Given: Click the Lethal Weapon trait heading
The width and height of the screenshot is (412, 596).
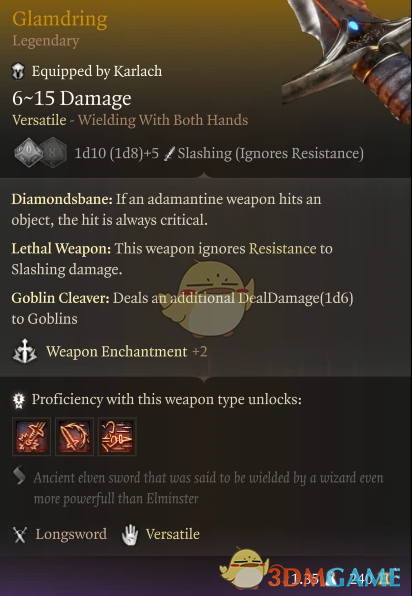Looking at the screenshot, I should (61, 249).
